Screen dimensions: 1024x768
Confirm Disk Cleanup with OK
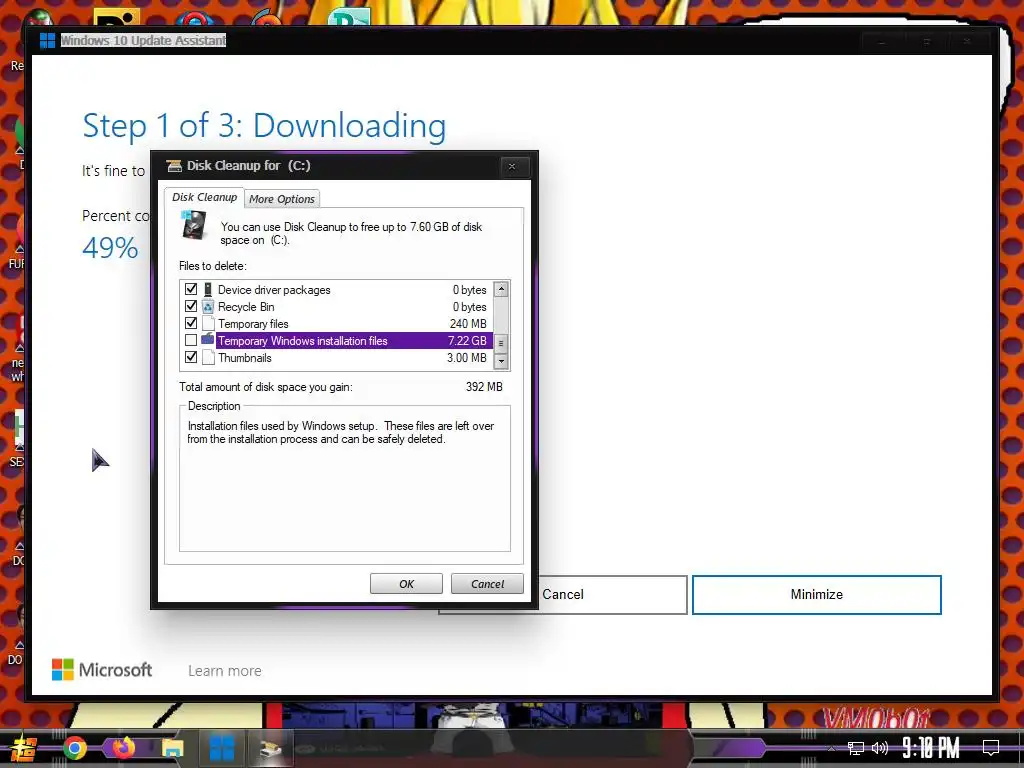[x=406, y=584]
